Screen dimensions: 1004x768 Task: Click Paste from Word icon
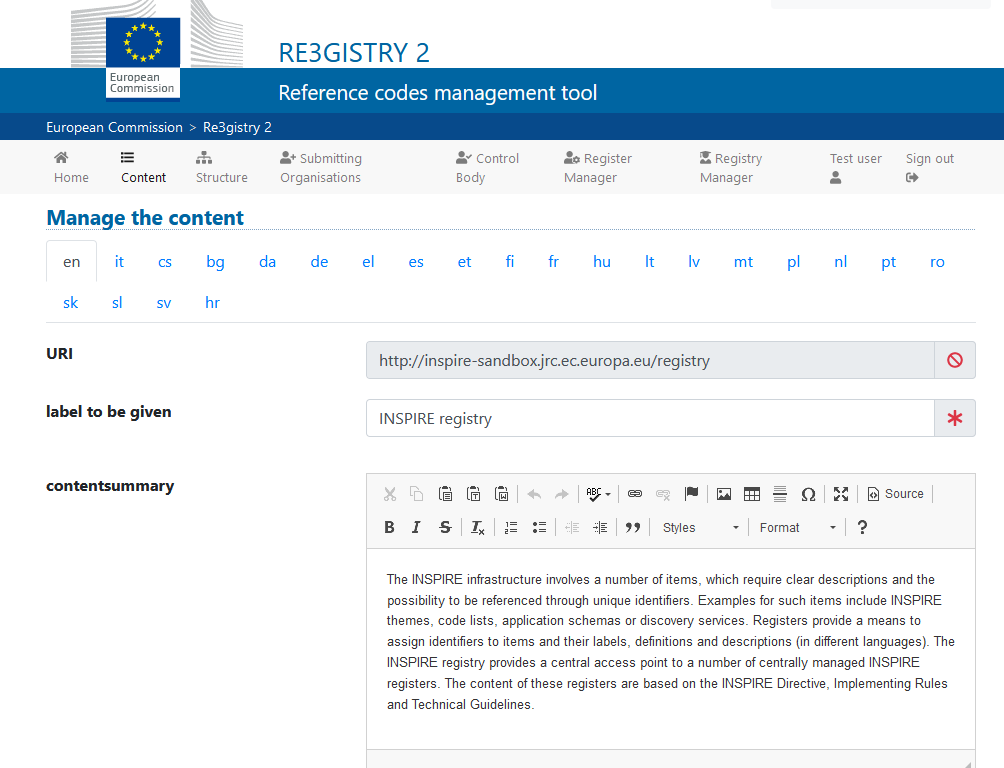[501, 494]
